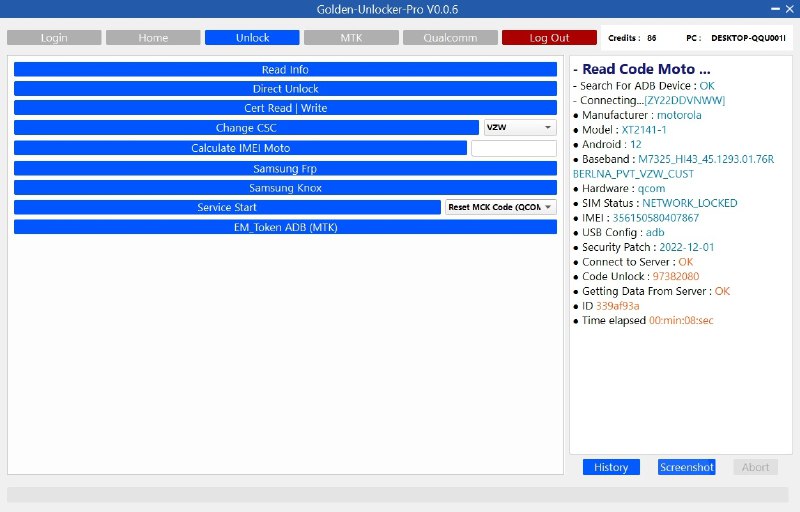800x512 pixels.
Task: Click the device serial ZY22DDVNWW
Action: point(685,100)
